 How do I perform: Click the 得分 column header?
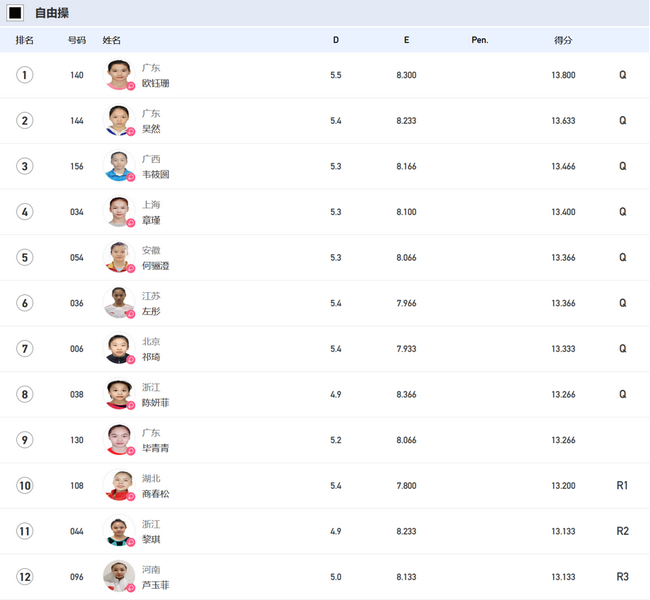coord(563,40)
